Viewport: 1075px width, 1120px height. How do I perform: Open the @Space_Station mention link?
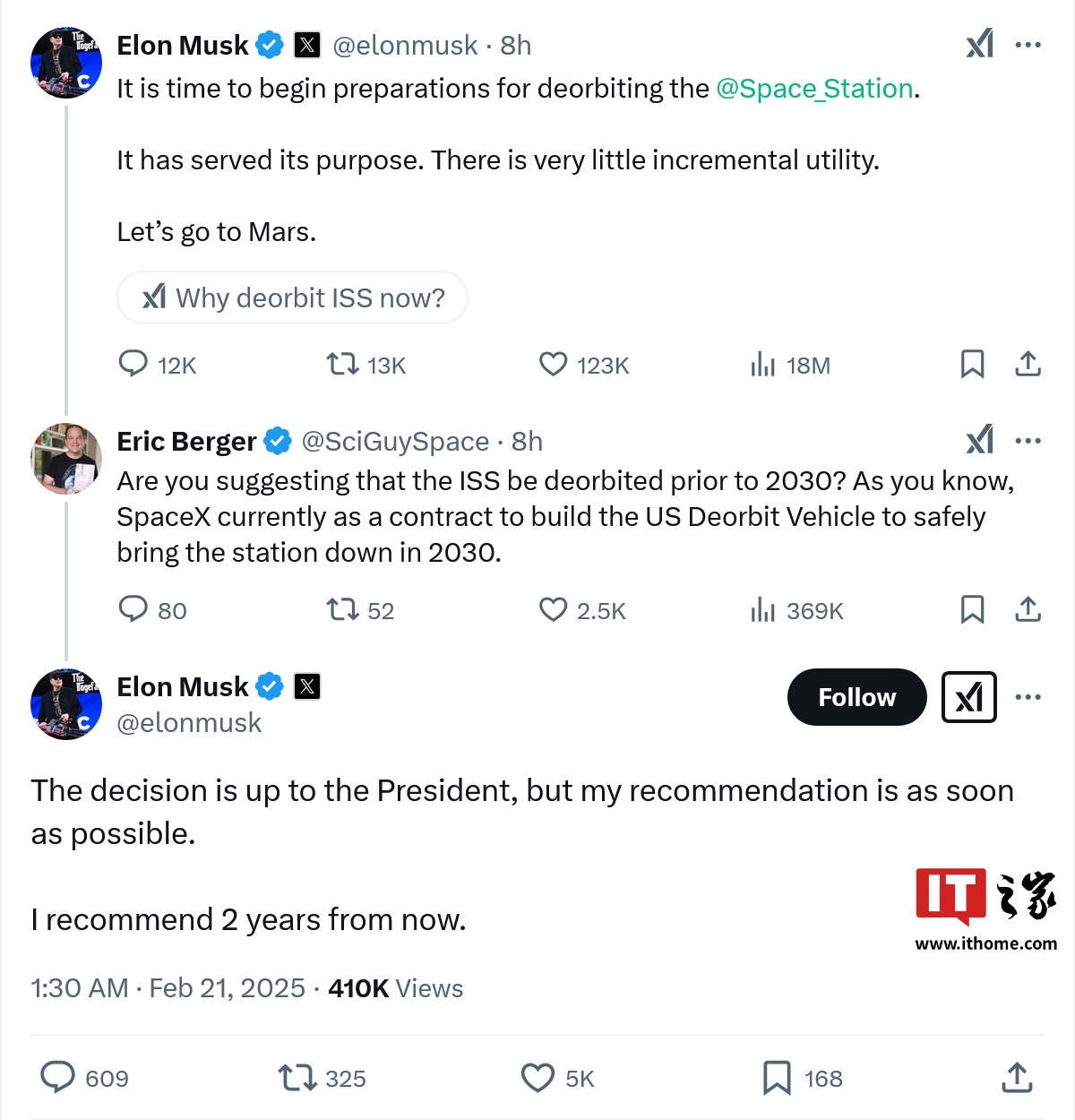(x=814, y=89)
